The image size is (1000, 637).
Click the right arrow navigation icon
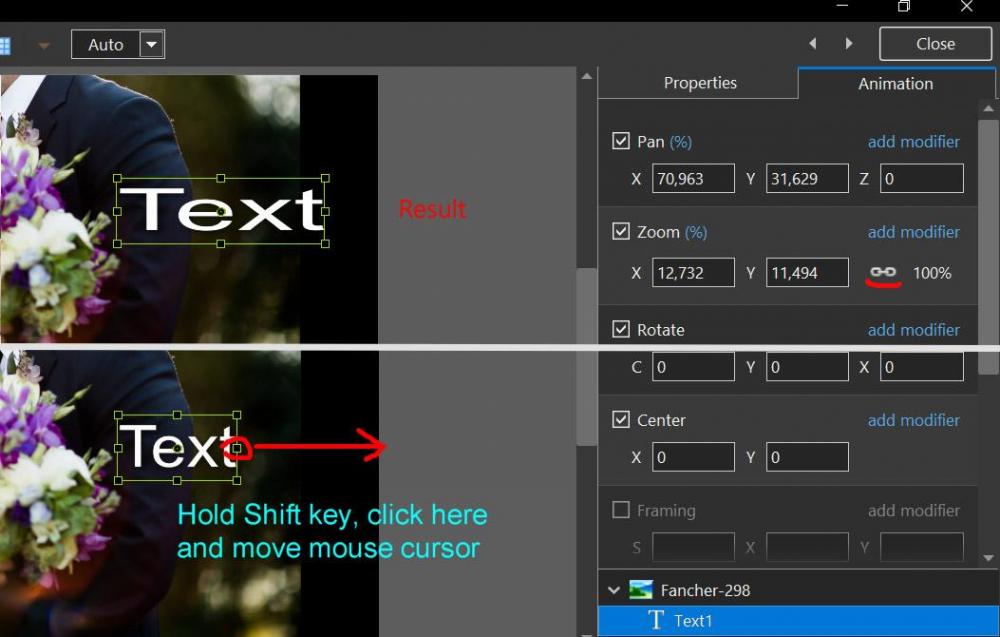(x=849, y=44)
